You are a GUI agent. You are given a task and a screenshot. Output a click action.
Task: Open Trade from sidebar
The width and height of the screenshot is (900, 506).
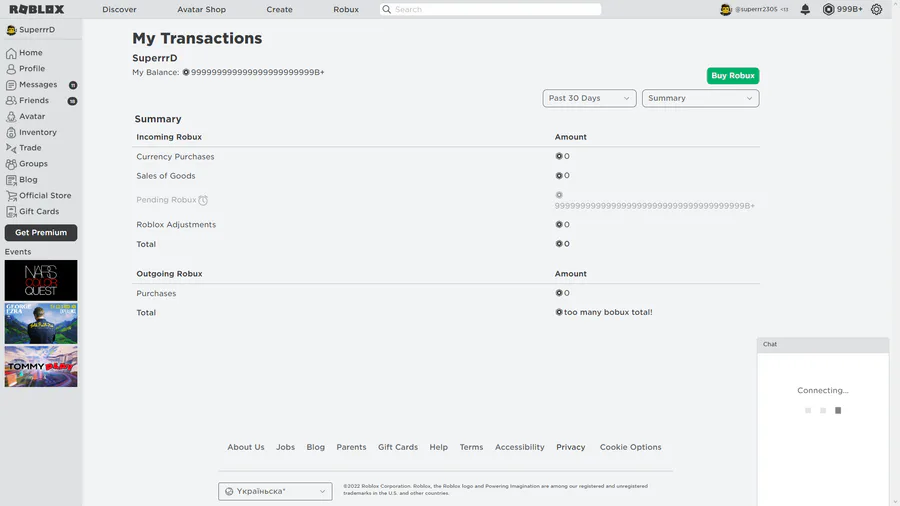coord(11,148)
